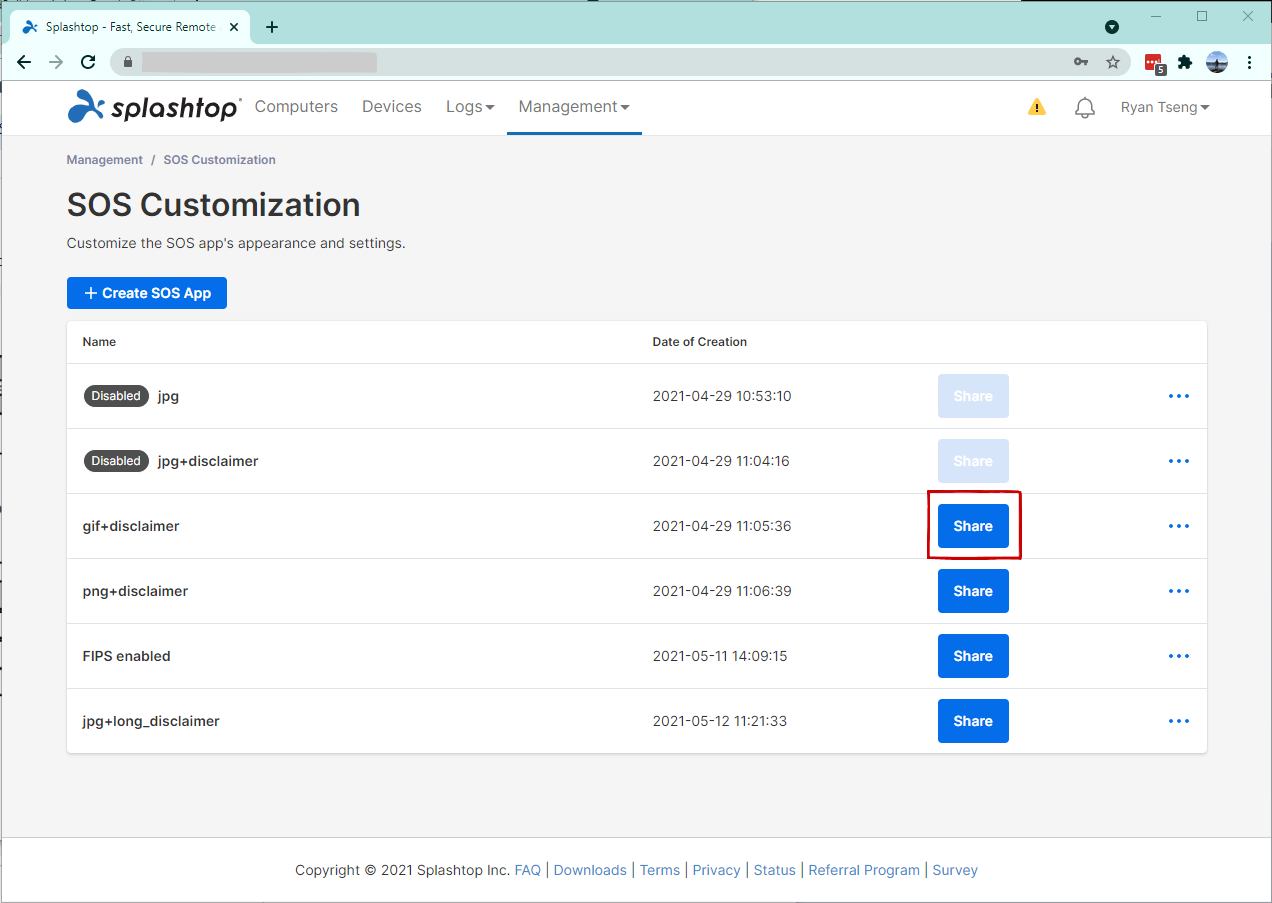
Task: Open the Referral Program link
Action: 864,870
